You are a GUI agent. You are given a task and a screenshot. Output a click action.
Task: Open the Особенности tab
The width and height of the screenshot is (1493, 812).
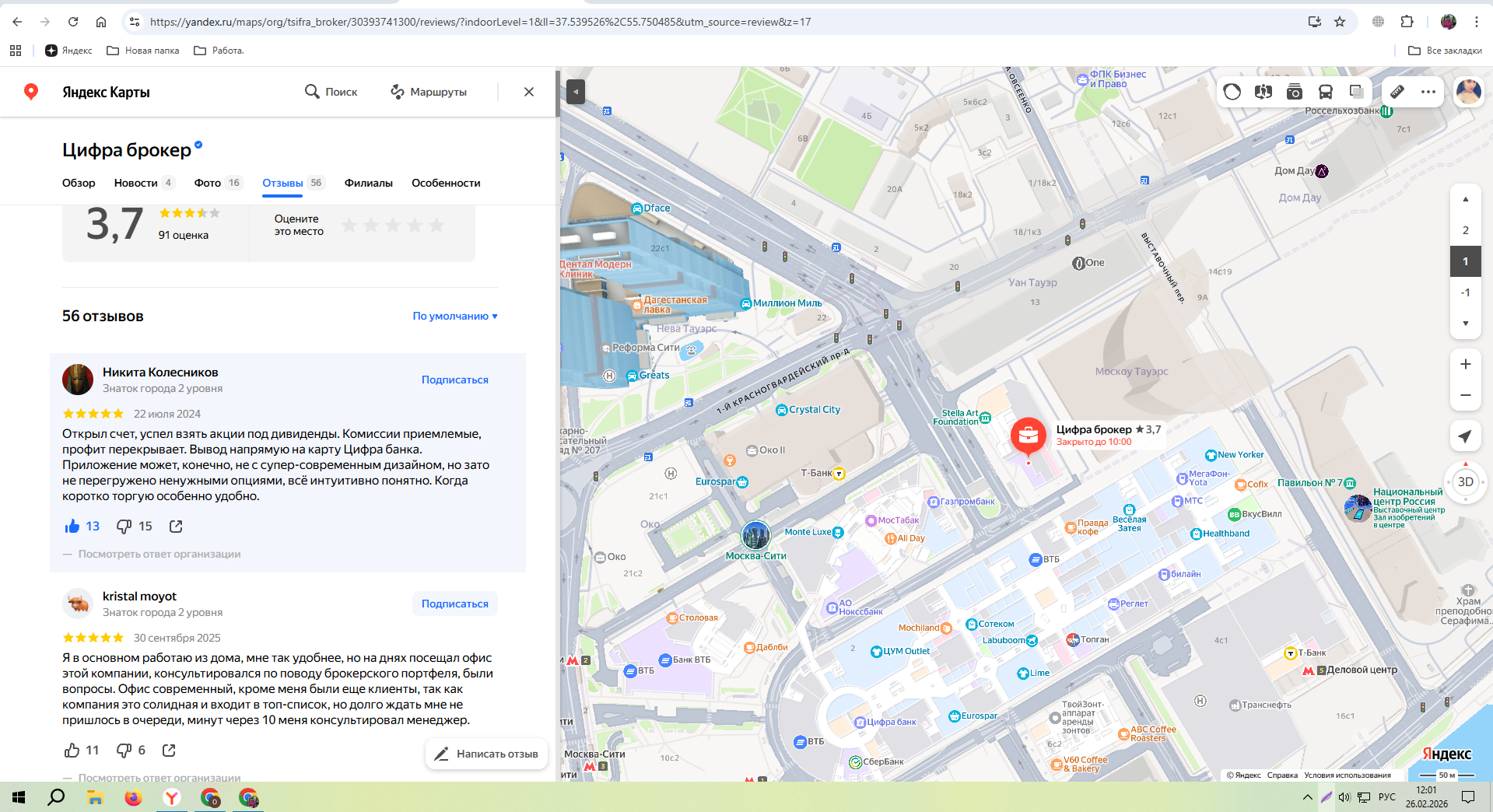(x=446, y=183)
